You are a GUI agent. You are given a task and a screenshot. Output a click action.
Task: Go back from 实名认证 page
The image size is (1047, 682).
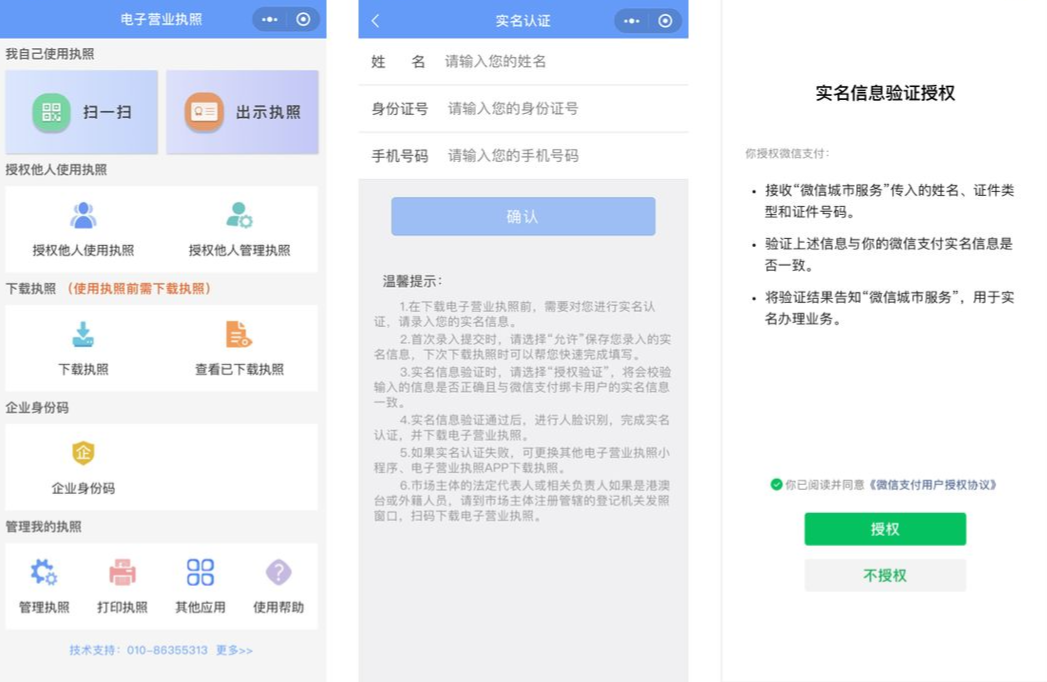click(x=375, y=21)
